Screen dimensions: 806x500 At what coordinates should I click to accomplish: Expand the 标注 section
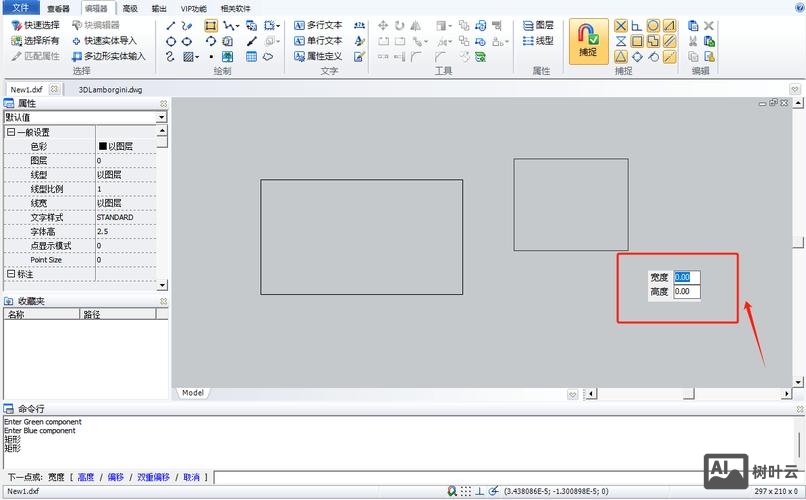(x=11, y=274)
